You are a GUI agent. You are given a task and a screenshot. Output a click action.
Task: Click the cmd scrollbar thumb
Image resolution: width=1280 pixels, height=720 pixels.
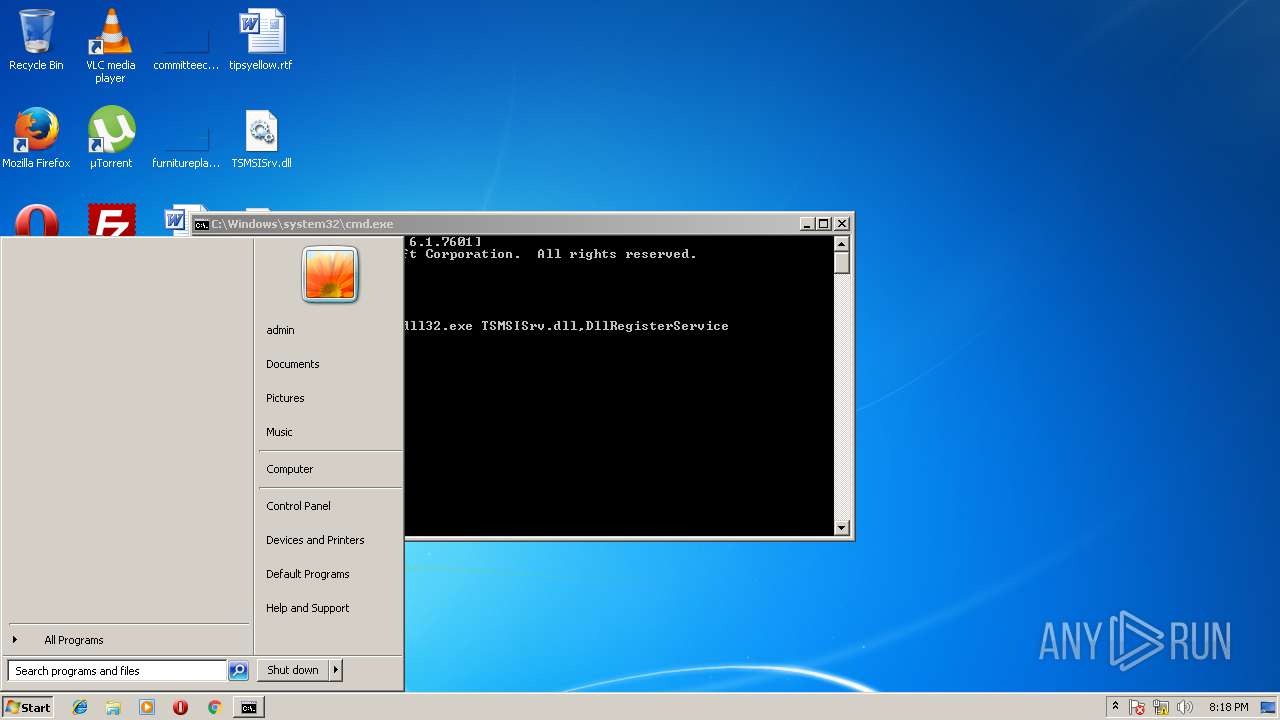coord(841,263)
